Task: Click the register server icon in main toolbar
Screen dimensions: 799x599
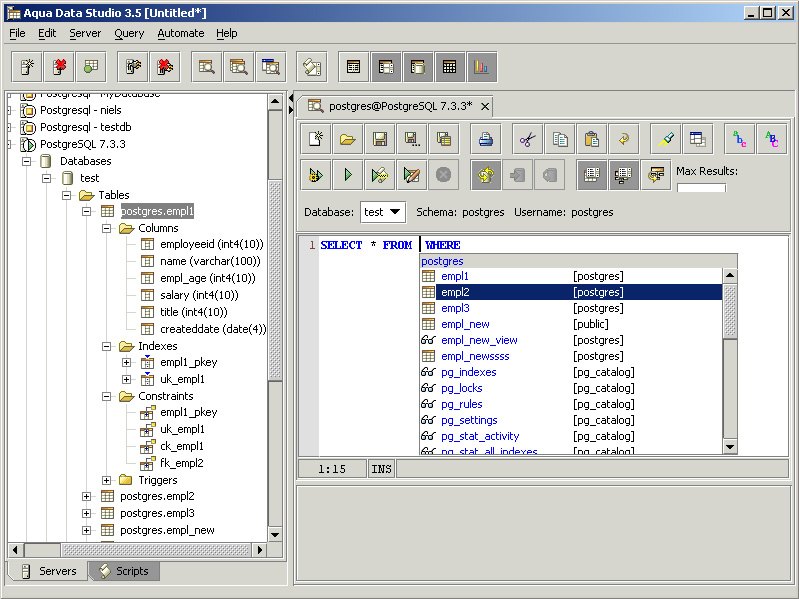Action: (x=27, y=67)
